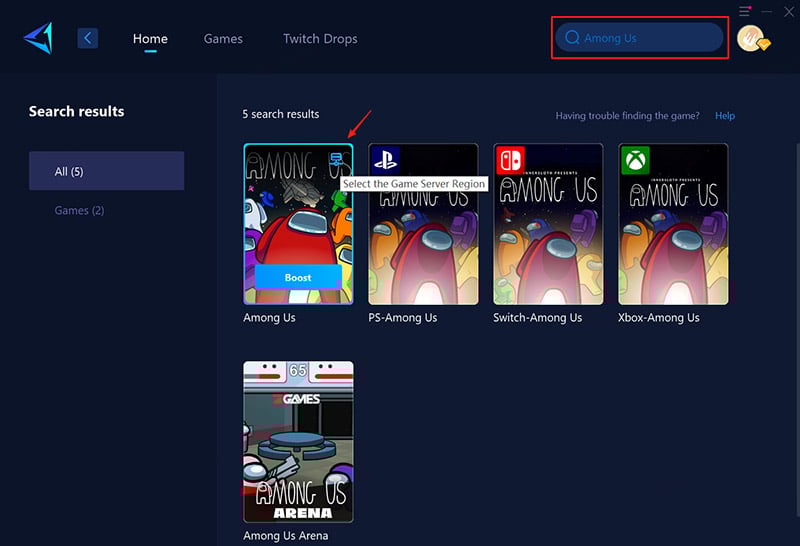Image resolution: width=800 pixels, height=546 pixels.
Task: Click the Nintendo Switch logo badge
Action: pyautogui.click(x=510, y=160)
